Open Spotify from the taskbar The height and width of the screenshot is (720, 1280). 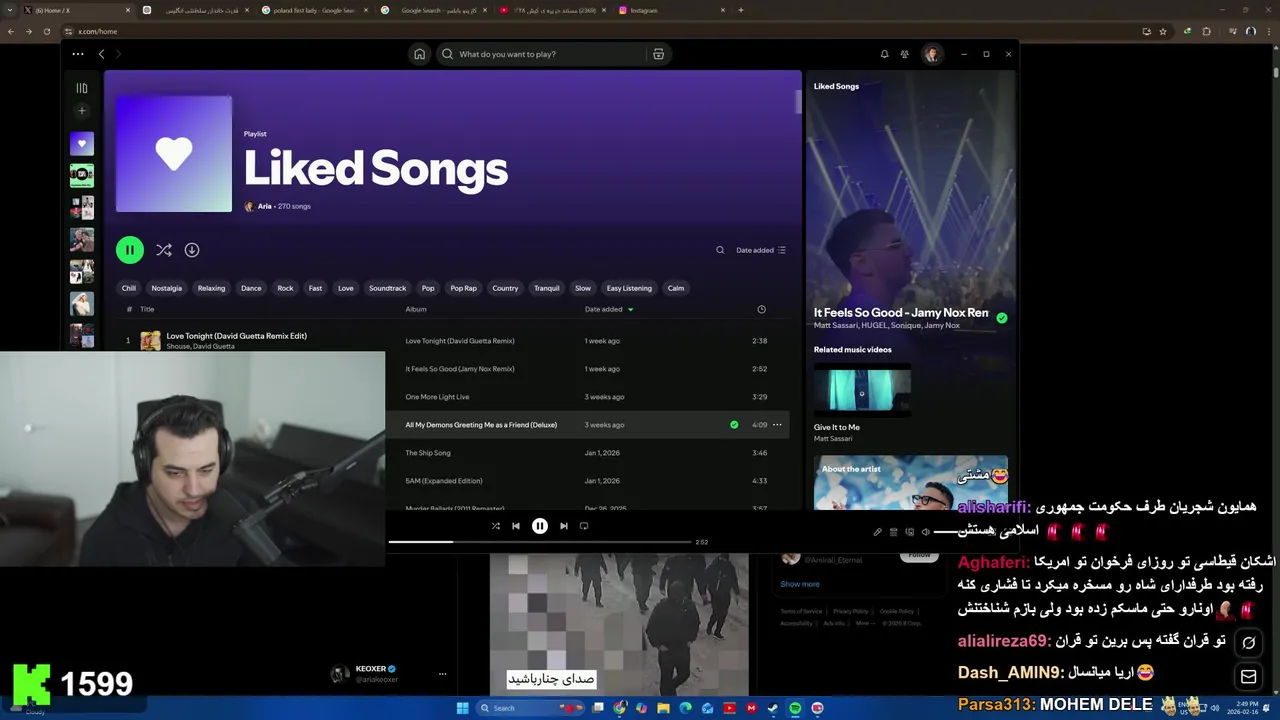(x=795, y=708)
